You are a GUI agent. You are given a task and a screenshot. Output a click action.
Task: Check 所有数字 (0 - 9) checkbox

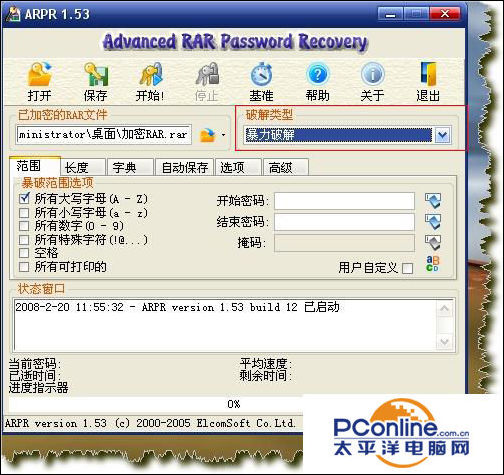pyautogui.click(x=24, y=226)
